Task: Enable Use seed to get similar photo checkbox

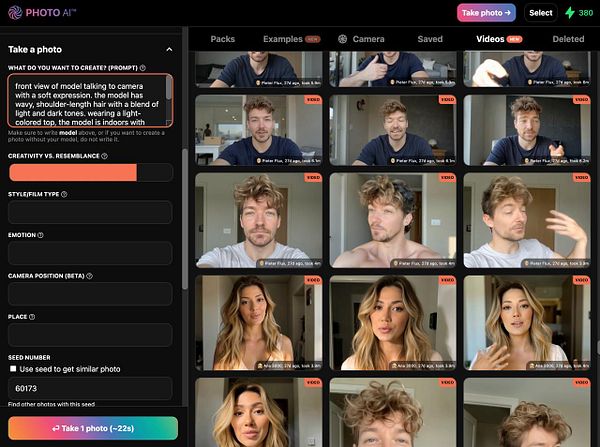Action: pos(13,369)
